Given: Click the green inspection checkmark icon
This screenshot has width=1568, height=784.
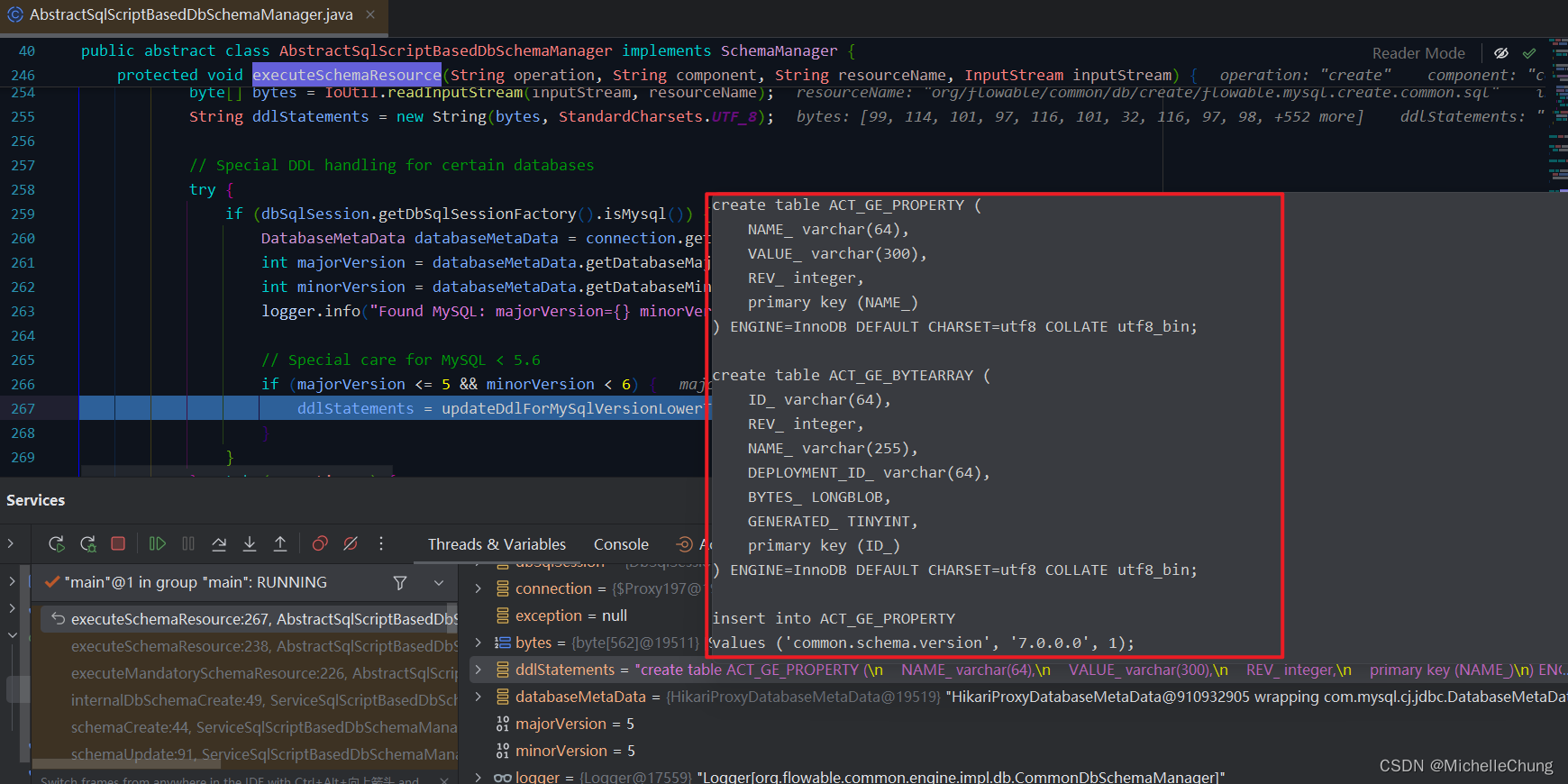Looking at the screenshot, I should click(1529, 53).
